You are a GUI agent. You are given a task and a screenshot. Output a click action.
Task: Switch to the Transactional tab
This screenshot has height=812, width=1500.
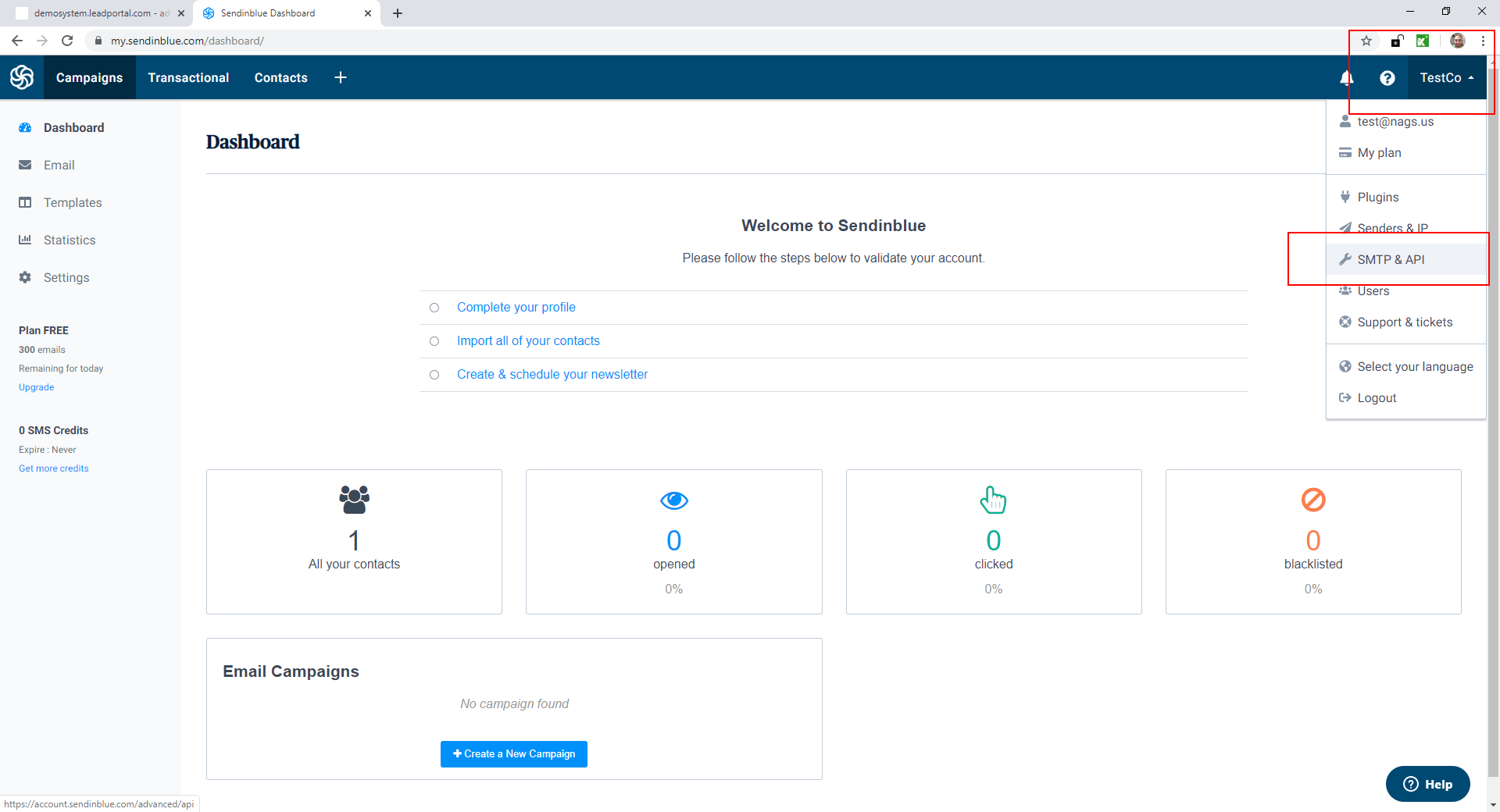click(x=188, y=78)
